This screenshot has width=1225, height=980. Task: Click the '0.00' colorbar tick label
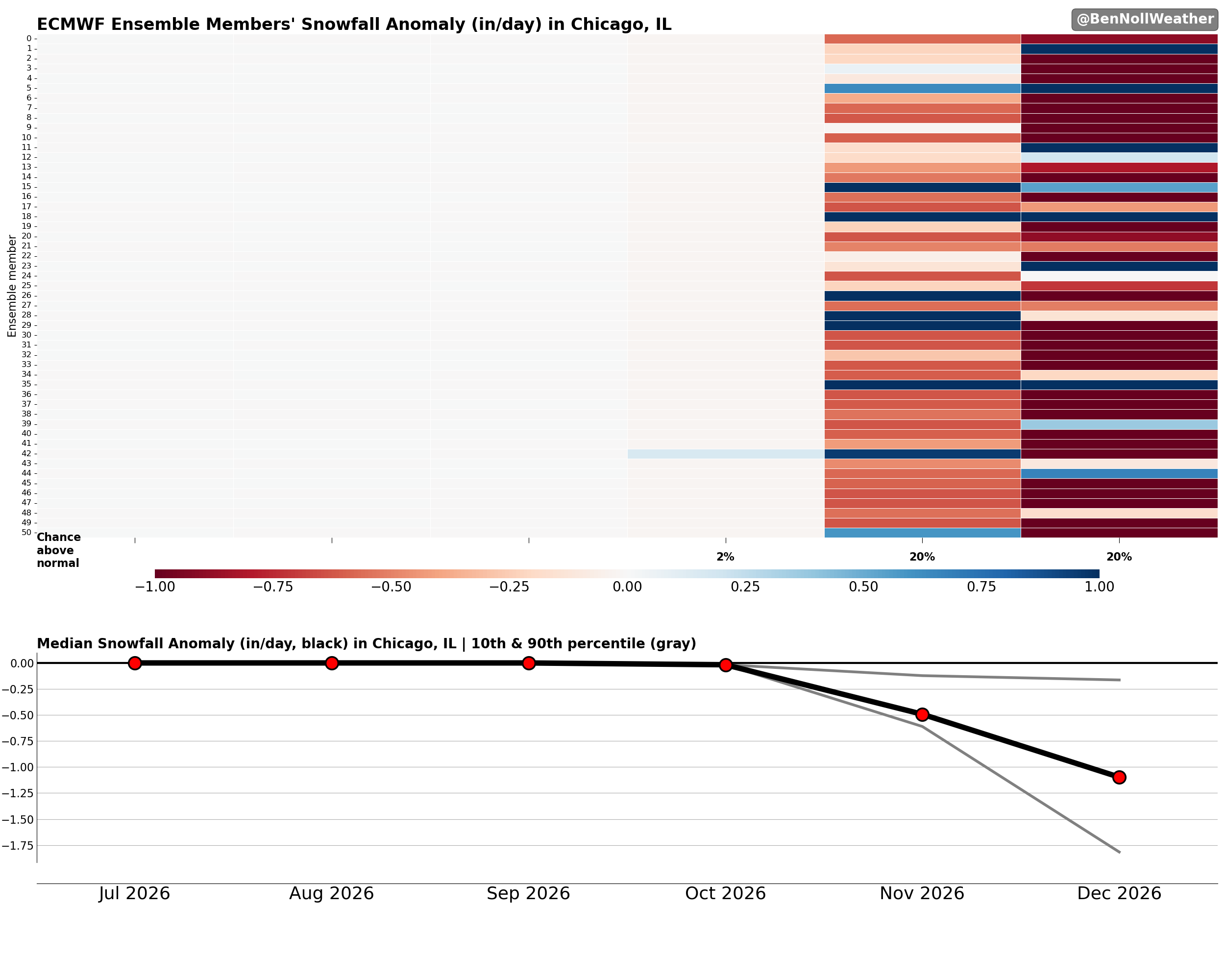627,587
